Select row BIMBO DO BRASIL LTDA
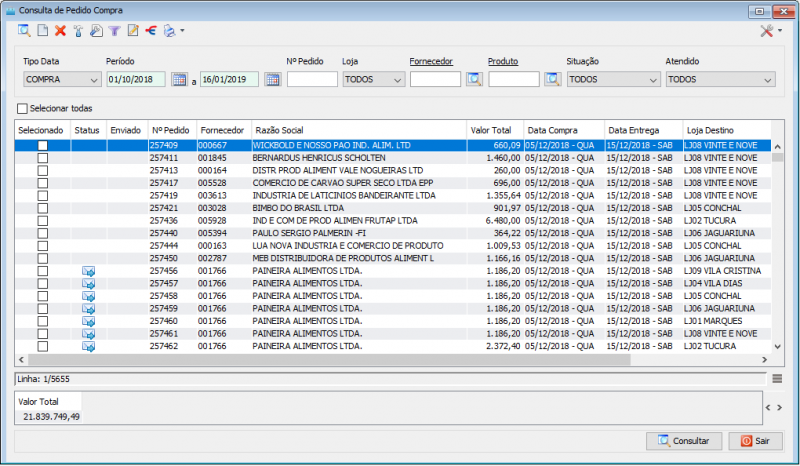800x466 pixels. point(393,208)
